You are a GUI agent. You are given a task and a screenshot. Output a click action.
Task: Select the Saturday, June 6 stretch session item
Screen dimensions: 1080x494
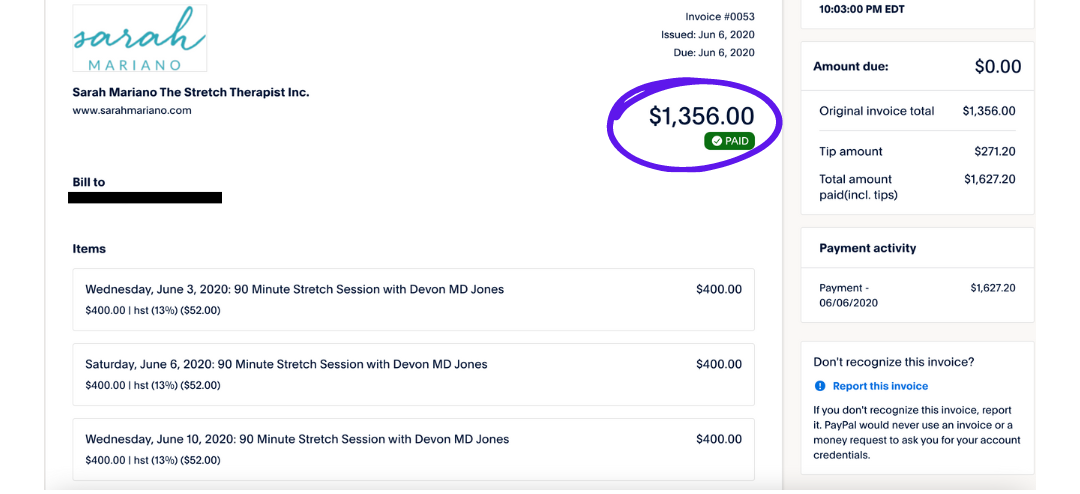[x=413, y=374]
